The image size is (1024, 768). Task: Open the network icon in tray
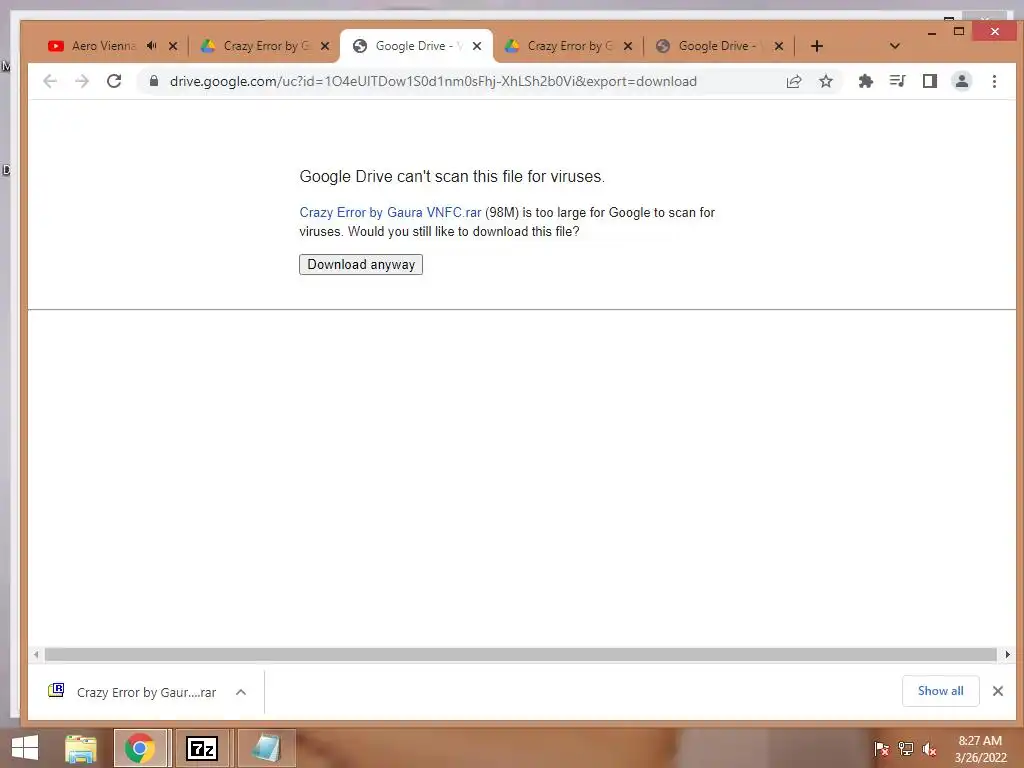coord(906,749)
